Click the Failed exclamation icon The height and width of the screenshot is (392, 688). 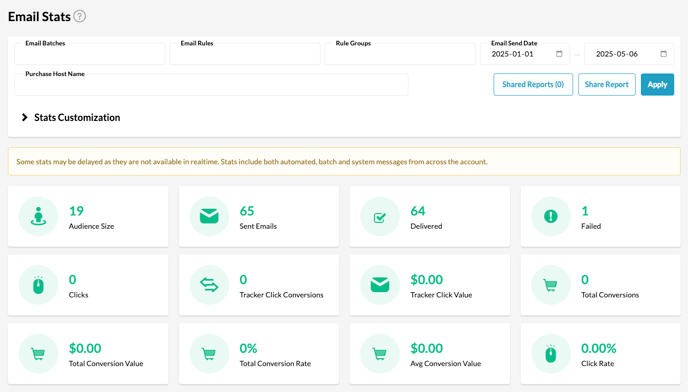tap(551, 216)
